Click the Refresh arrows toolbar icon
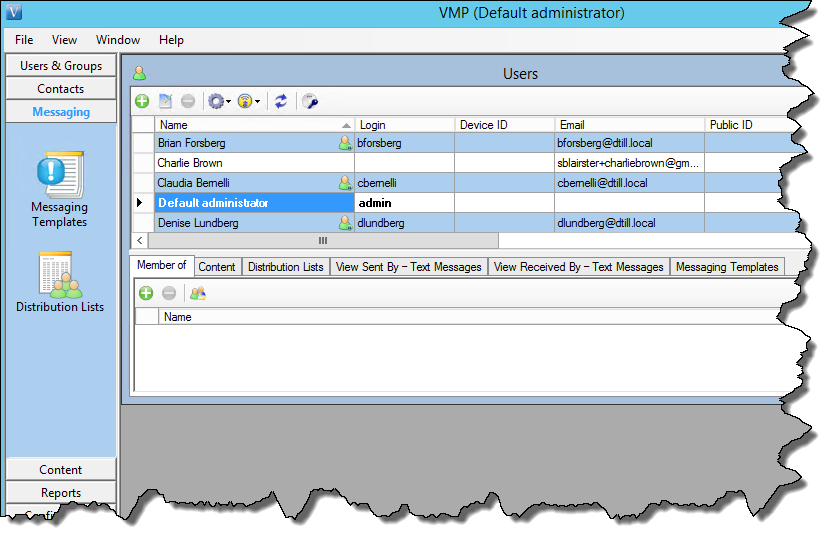838x550 pixels. (281, 101)
